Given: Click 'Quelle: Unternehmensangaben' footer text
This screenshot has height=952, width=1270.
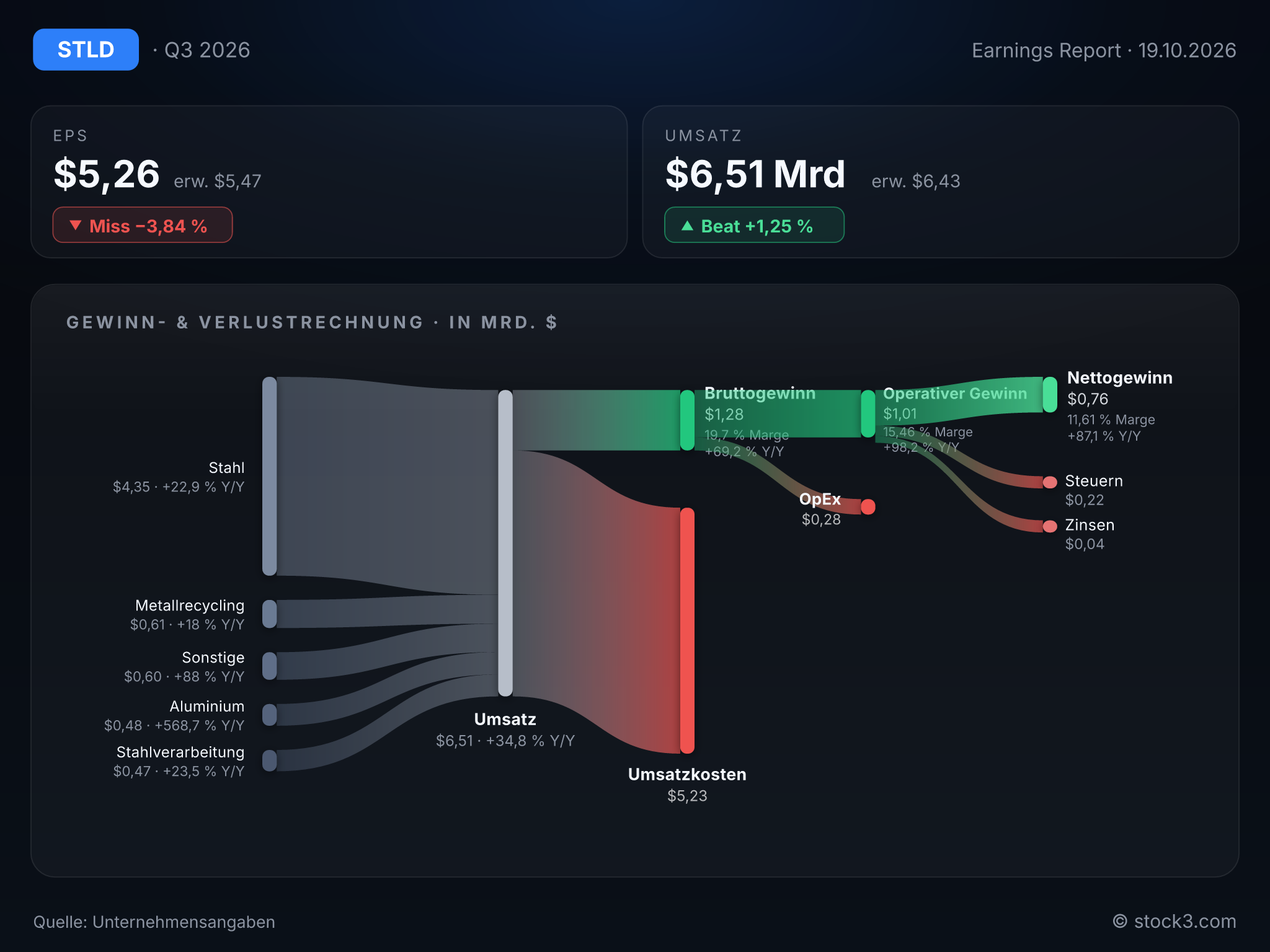Looking at the screenshot, I should (154, 922).
